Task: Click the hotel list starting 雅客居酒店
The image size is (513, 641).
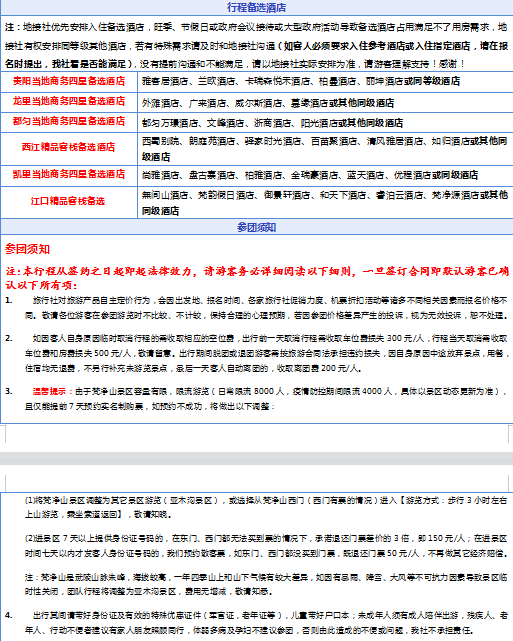Action: coord(301,81)
